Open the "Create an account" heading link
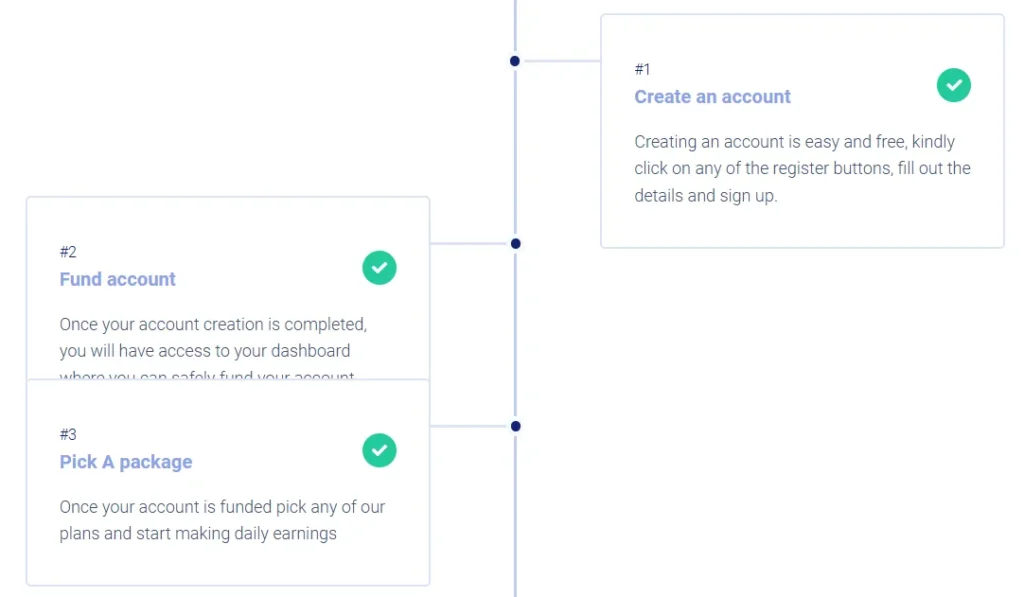The image size is (1024, 597). pos(712,97)
